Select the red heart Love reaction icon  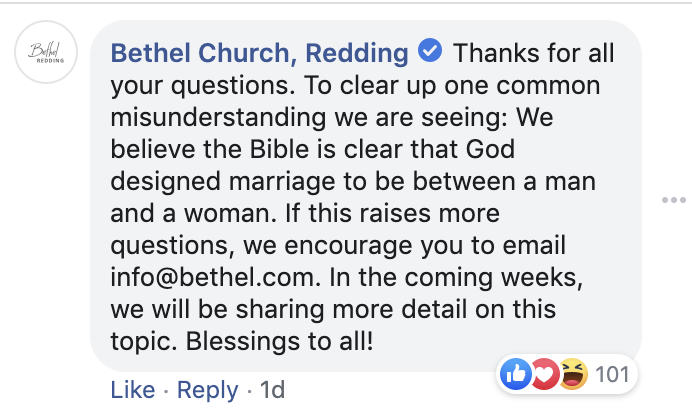(545, 374)
